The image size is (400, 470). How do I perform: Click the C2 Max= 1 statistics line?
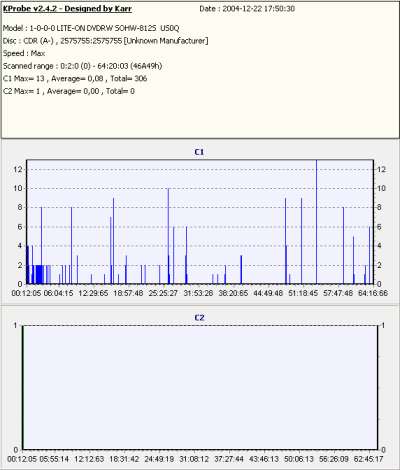tap(69, 91)
